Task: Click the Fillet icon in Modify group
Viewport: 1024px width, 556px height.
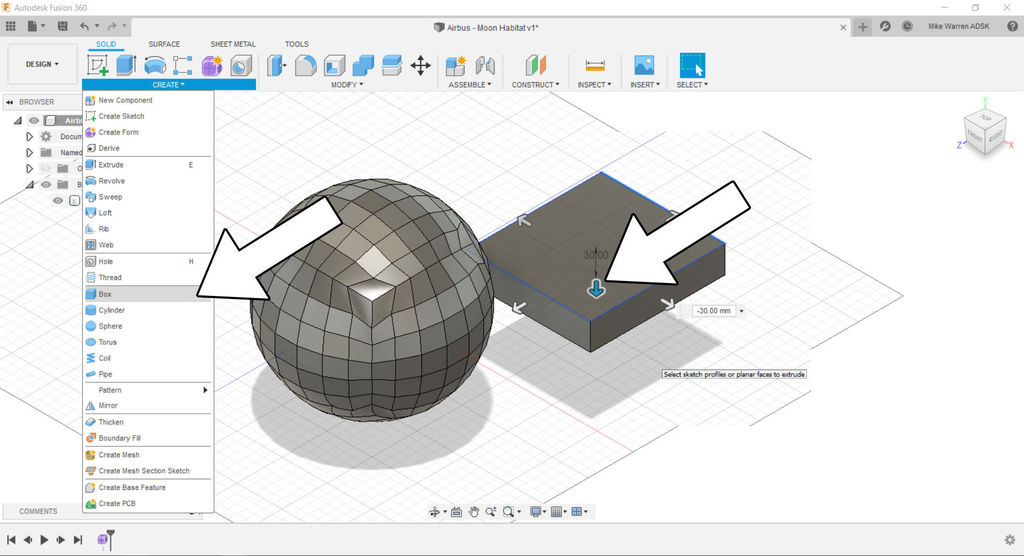Action: click(305, 66)
